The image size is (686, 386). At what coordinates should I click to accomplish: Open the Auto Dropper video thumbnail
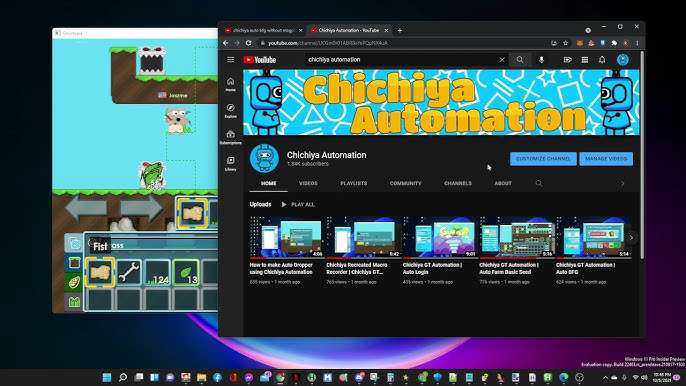[287, 237]
